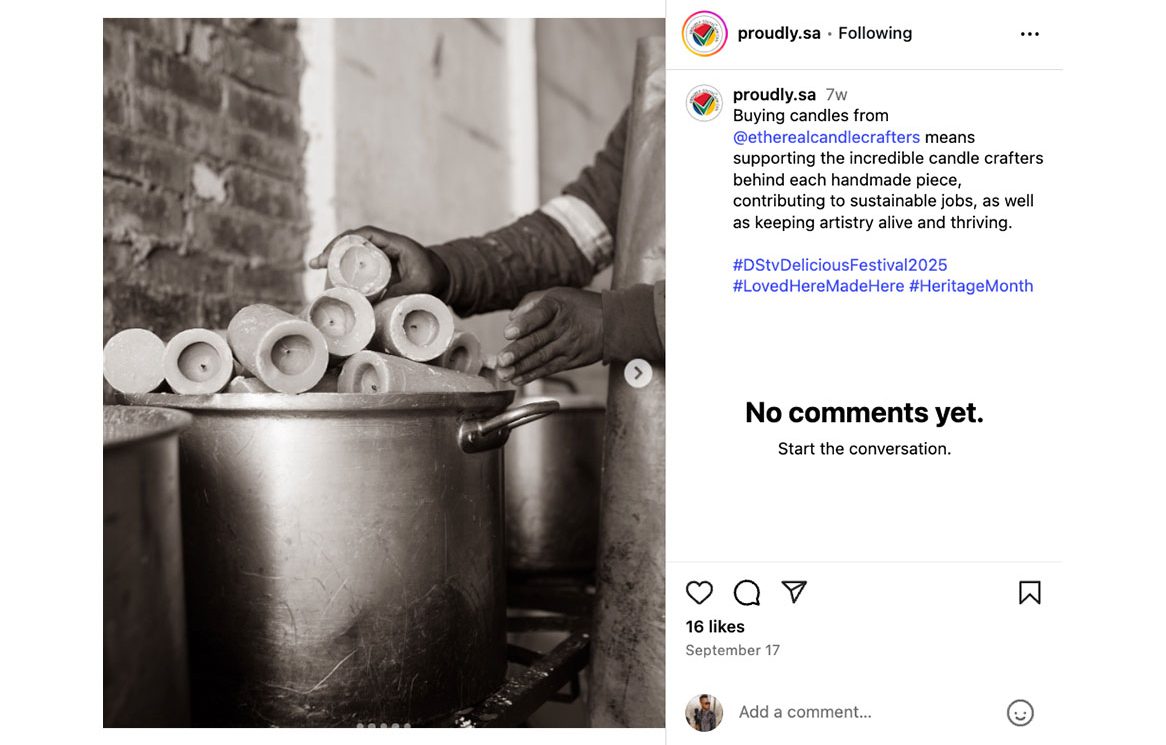
Task: Focus the Add a comment field
Action: [860, 712]
